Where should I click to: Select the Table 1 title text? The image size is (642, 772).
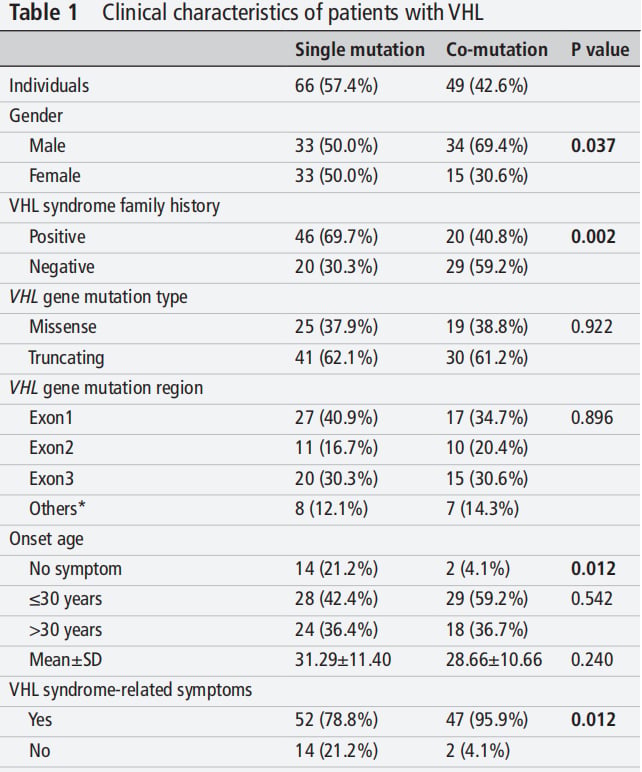click(246, 13)
